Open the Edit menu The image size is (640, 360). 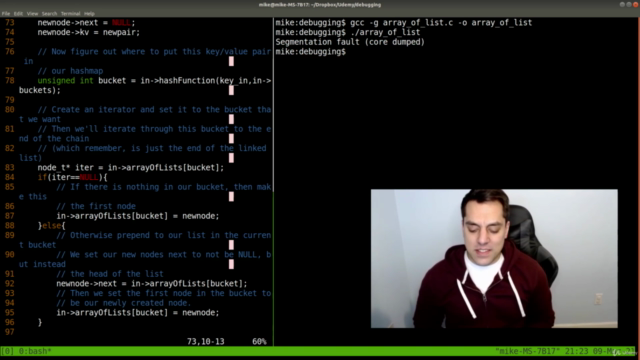coord(18,13)
